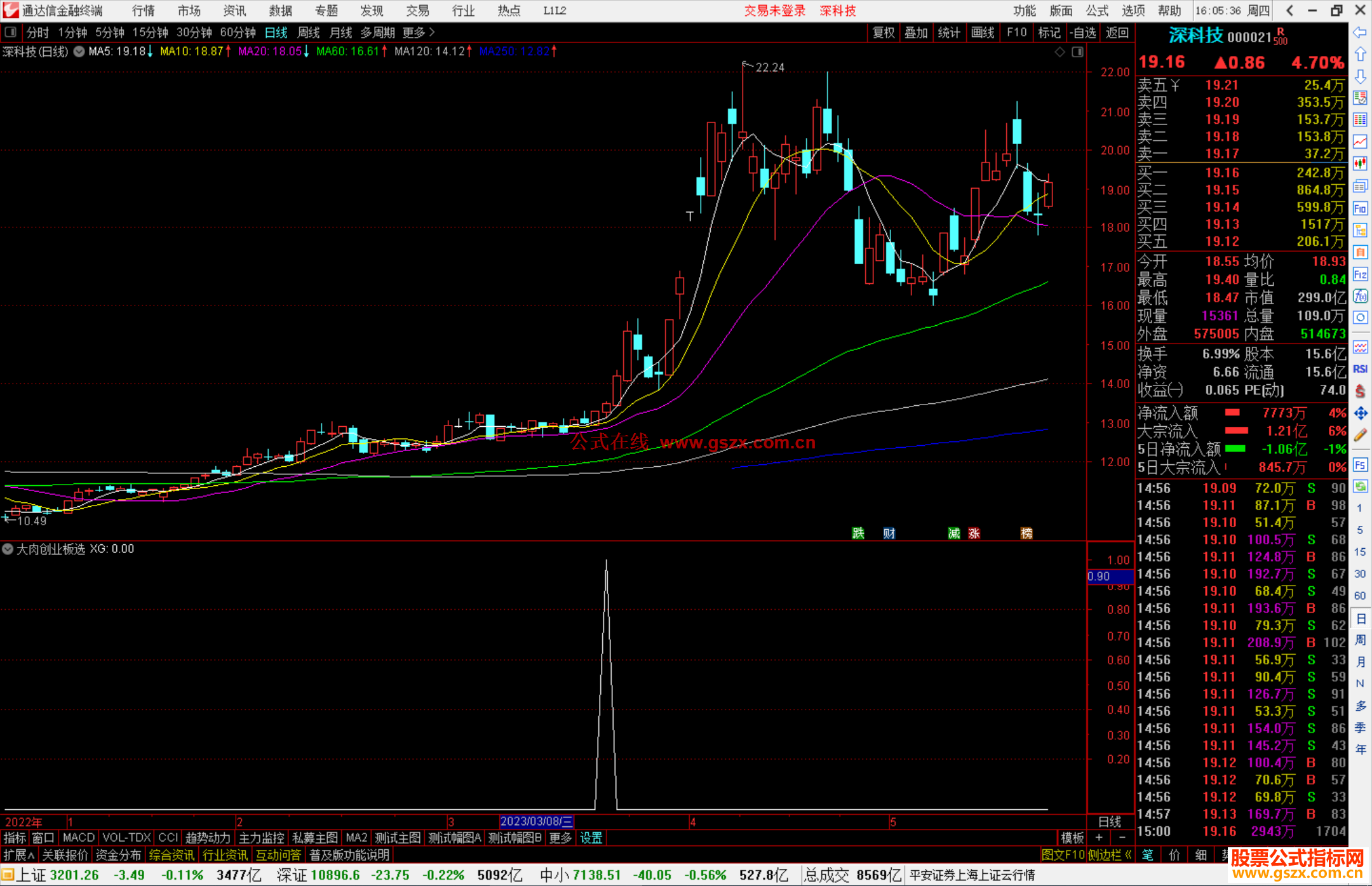Switch to 1-minute period in right sidebar
The height and width of the screenshot is (886, 1372).
(x=1360, y=508)
